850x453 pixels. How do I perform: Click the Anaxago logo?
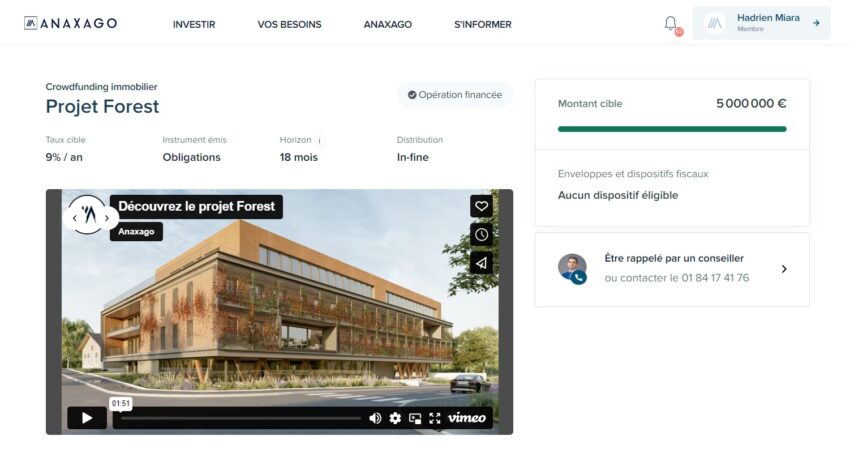pos(70,23)
